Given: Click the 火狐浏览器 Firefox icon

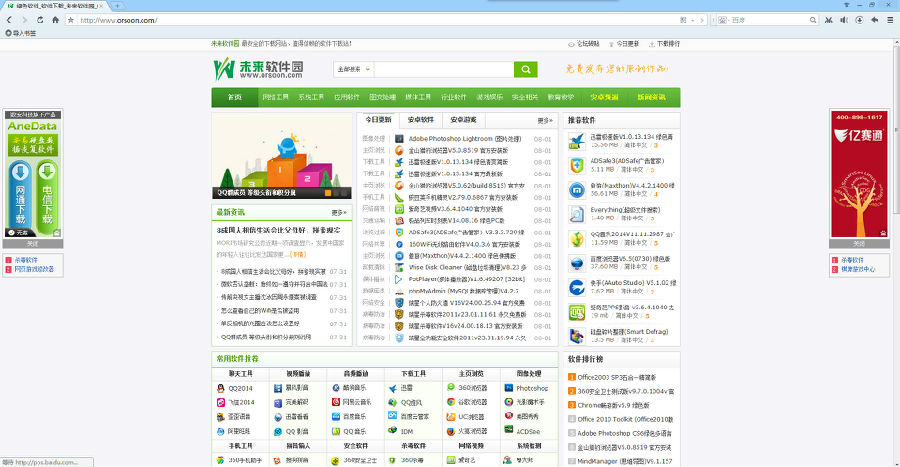Looking at the screenshot, I should (451, 431).
